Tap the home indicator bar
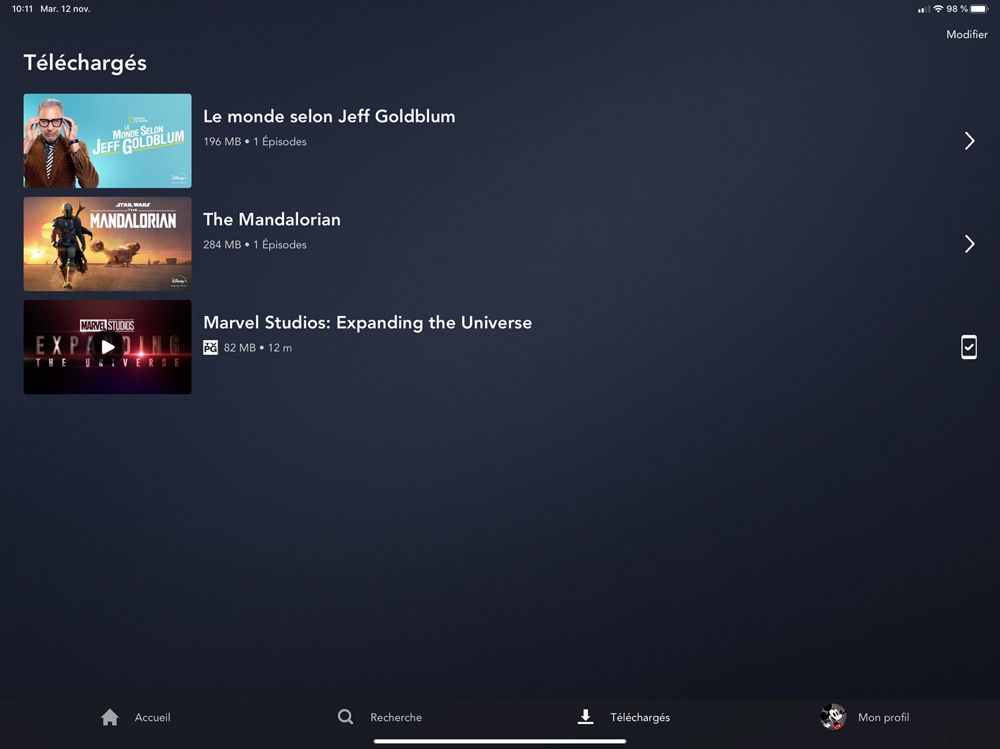 pyautogui.click(x=500, y=741)
